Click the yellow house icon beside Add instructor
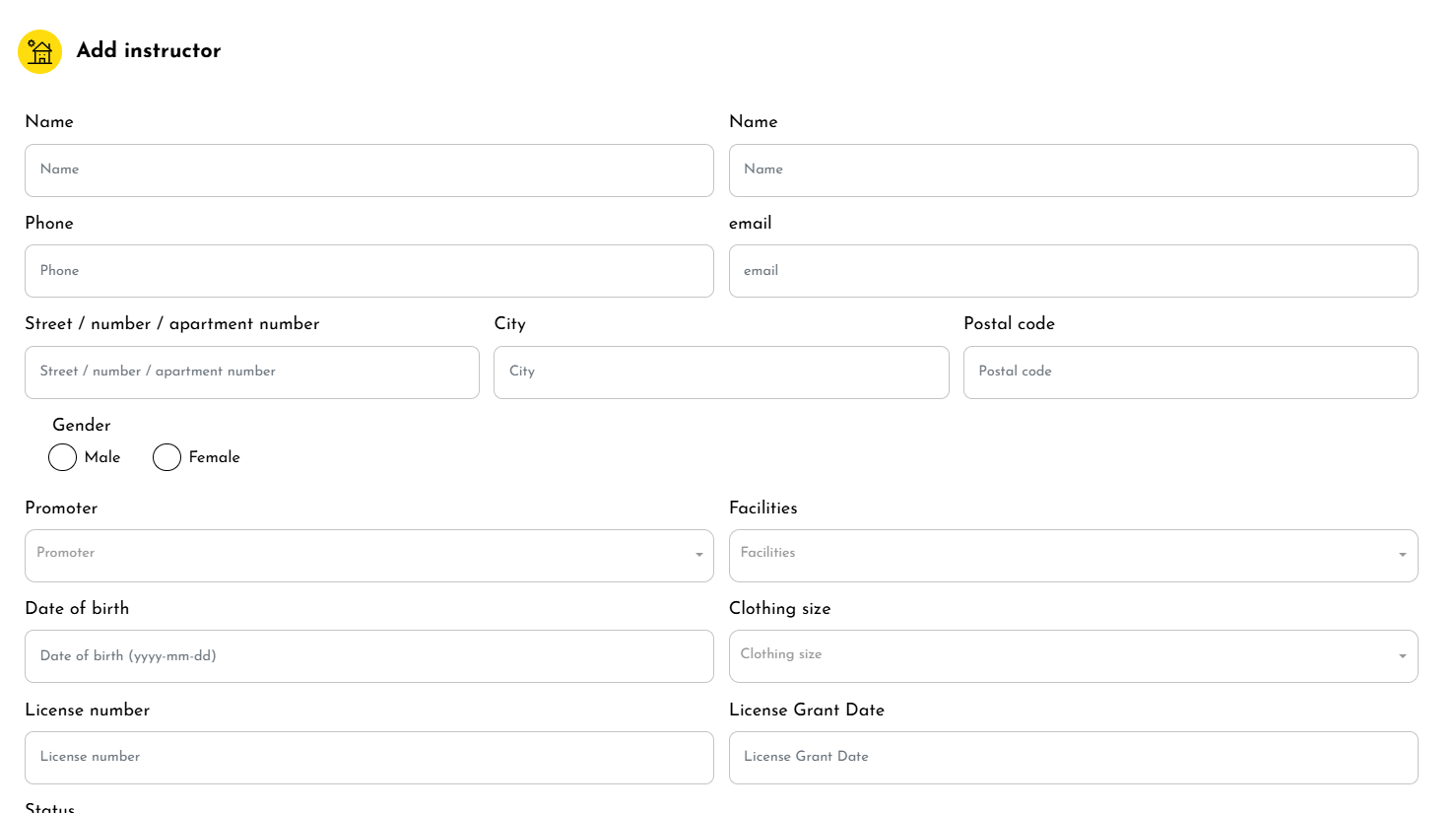Screen dimensions: 1456x813 (x=40, y=51)
